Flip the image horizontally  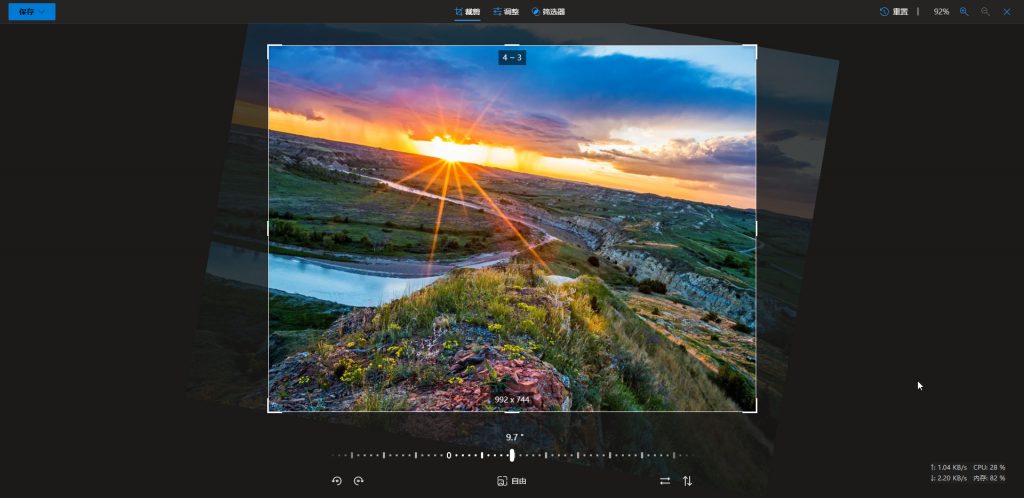665,481
